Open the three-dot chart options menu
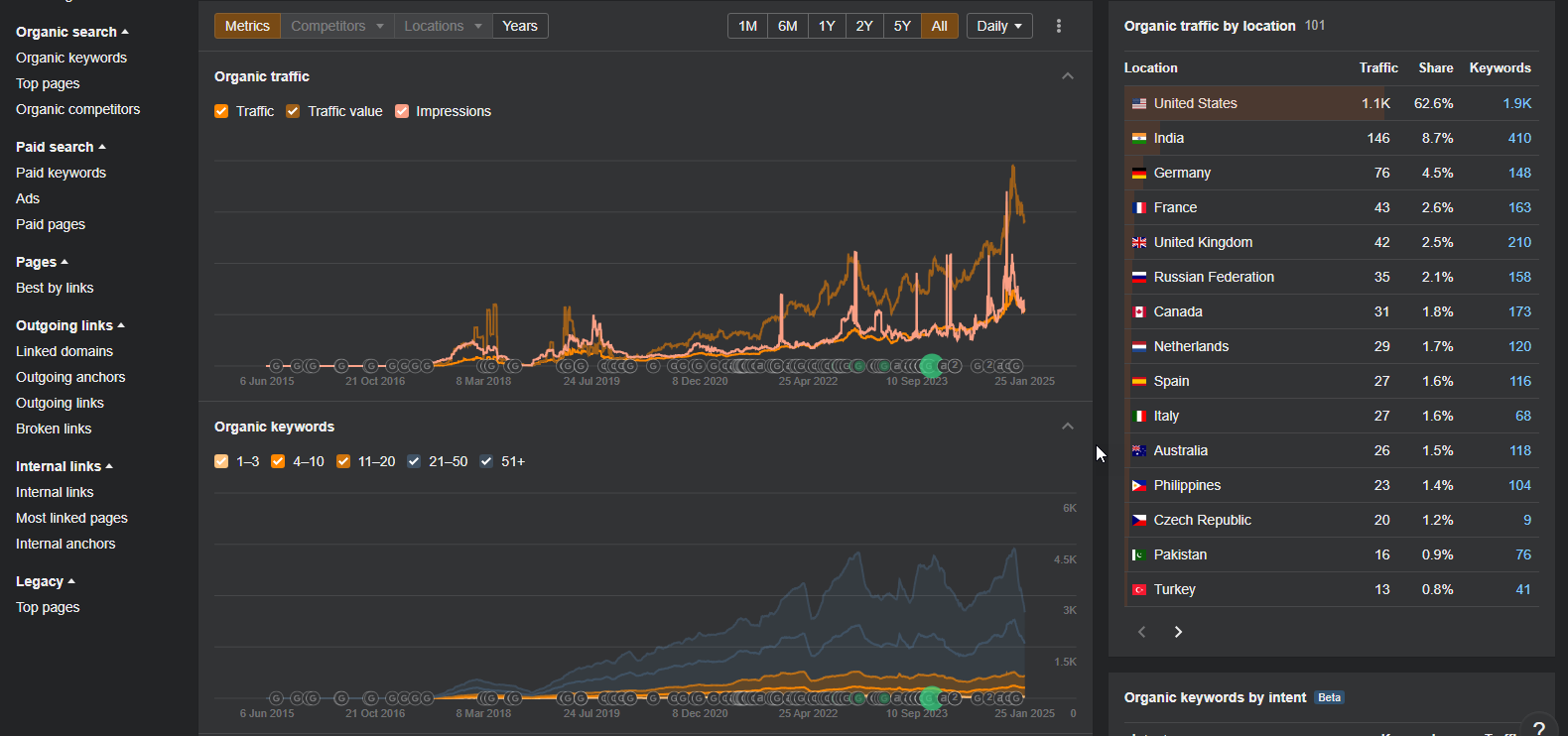1568x736 pixels. coord(1059,26)
